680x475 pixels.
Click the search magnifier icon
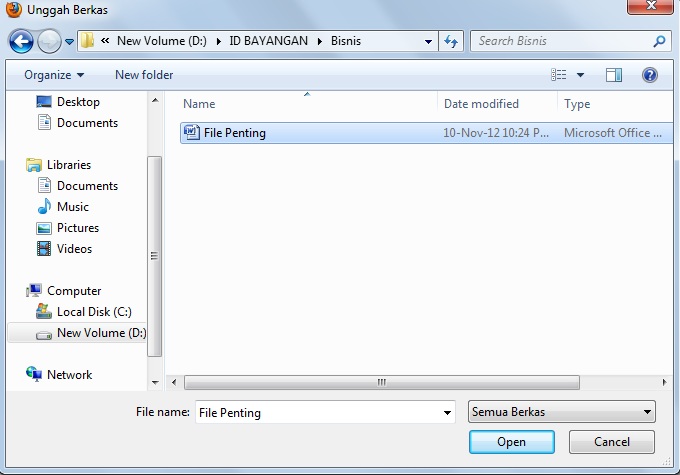tap(659, 41)
